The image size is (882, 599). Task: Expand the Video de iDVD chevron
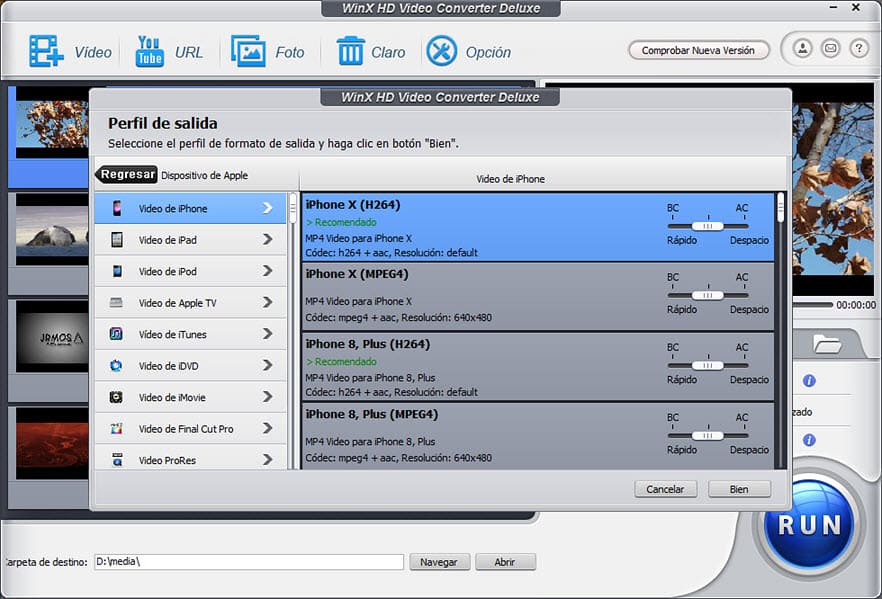pyautogui.click(x=268, y=366)
